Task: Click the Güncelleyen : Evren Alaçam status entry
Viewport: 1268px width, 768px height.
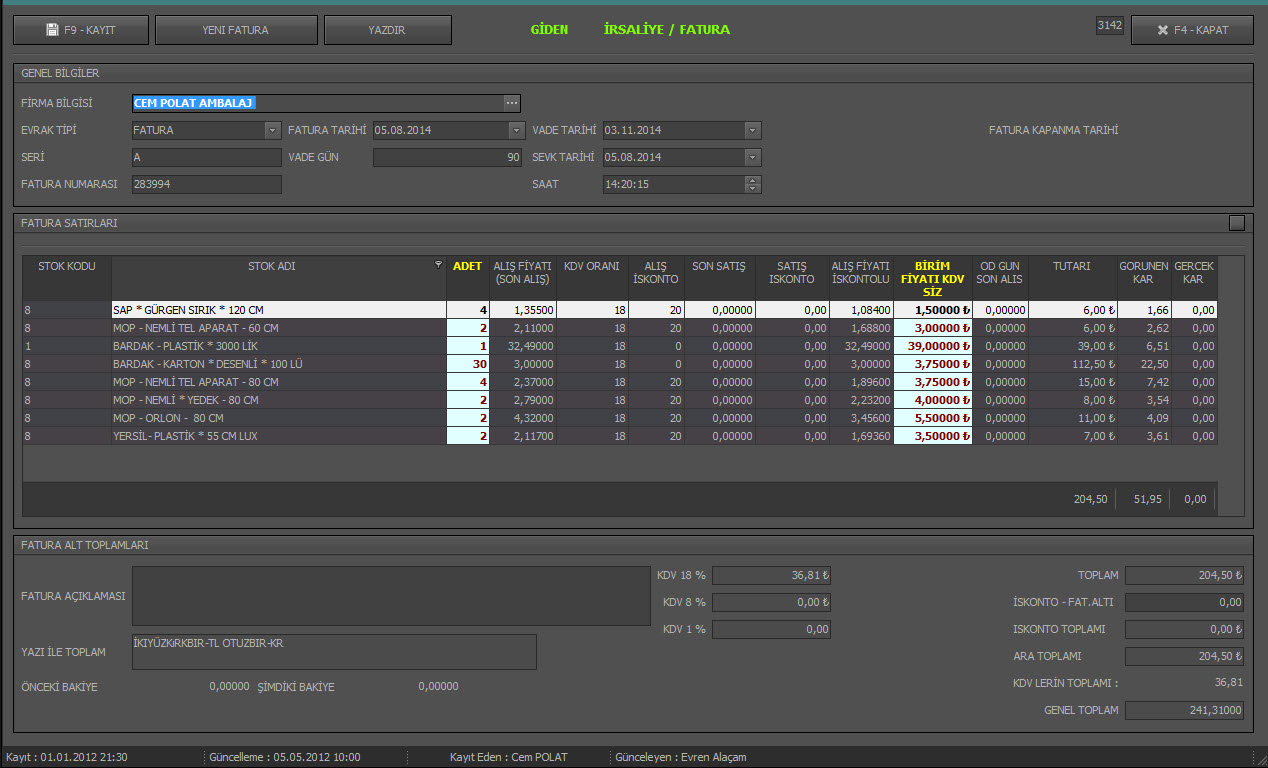Action: click(x=681, y=757)
